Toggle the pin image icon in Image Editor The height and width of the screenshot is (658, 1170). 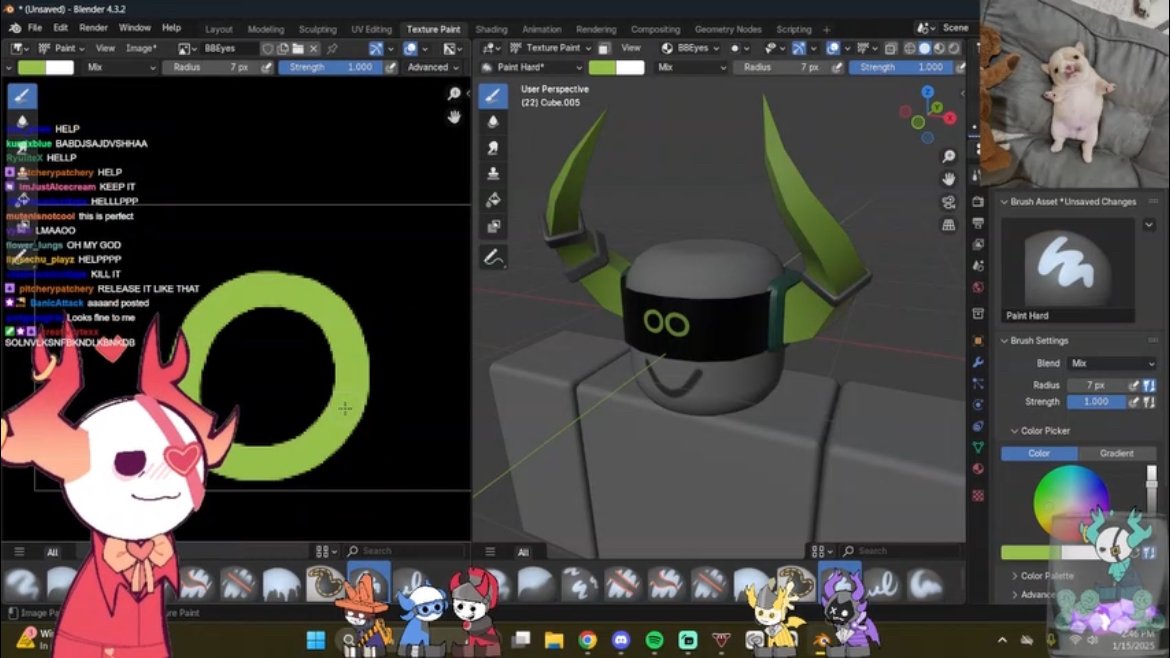tap(332, 48)
